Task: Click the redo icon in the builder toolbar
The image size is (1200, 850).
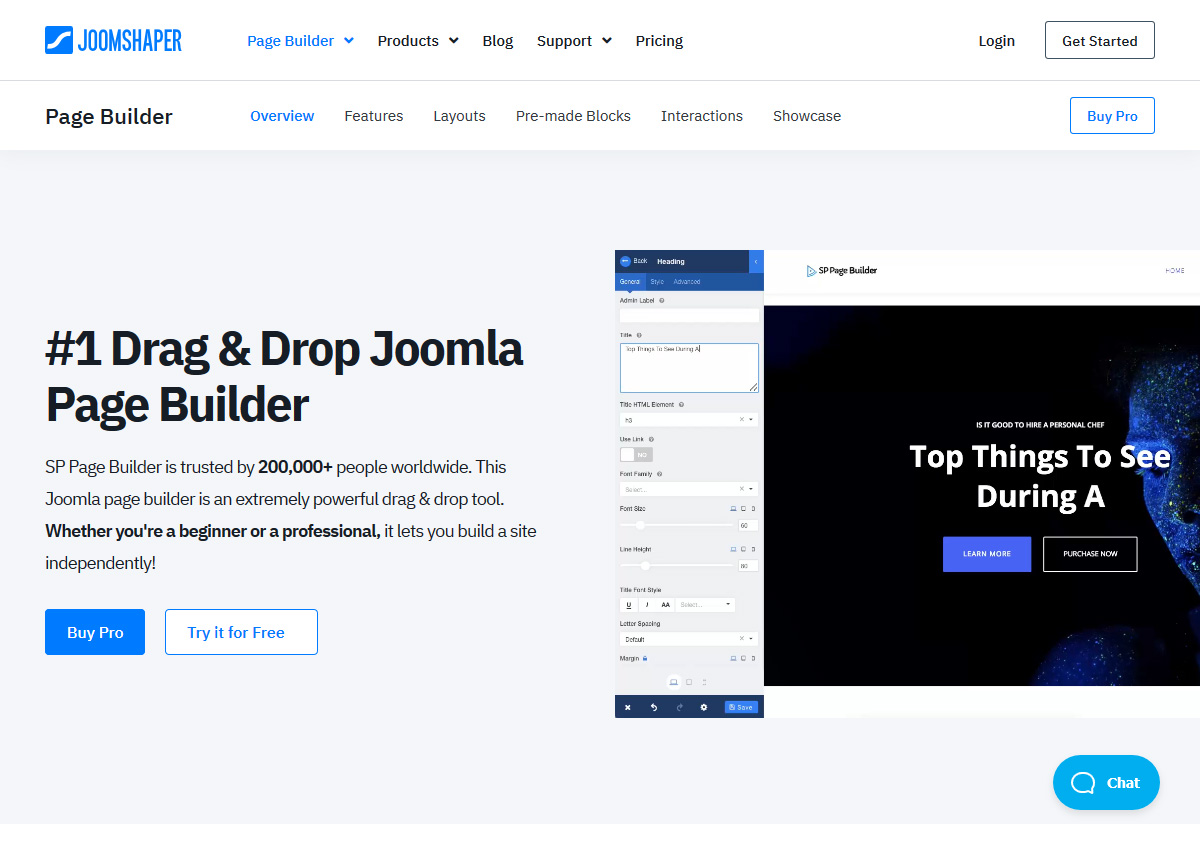Action: [x=680, y=707]
